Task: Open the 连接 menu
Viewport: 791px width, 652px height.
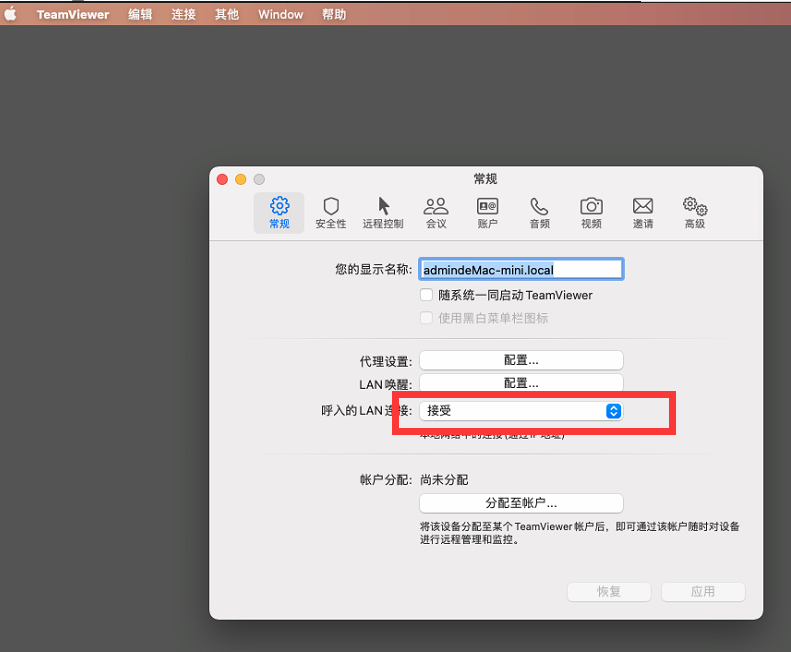Action: coord(183,14)
